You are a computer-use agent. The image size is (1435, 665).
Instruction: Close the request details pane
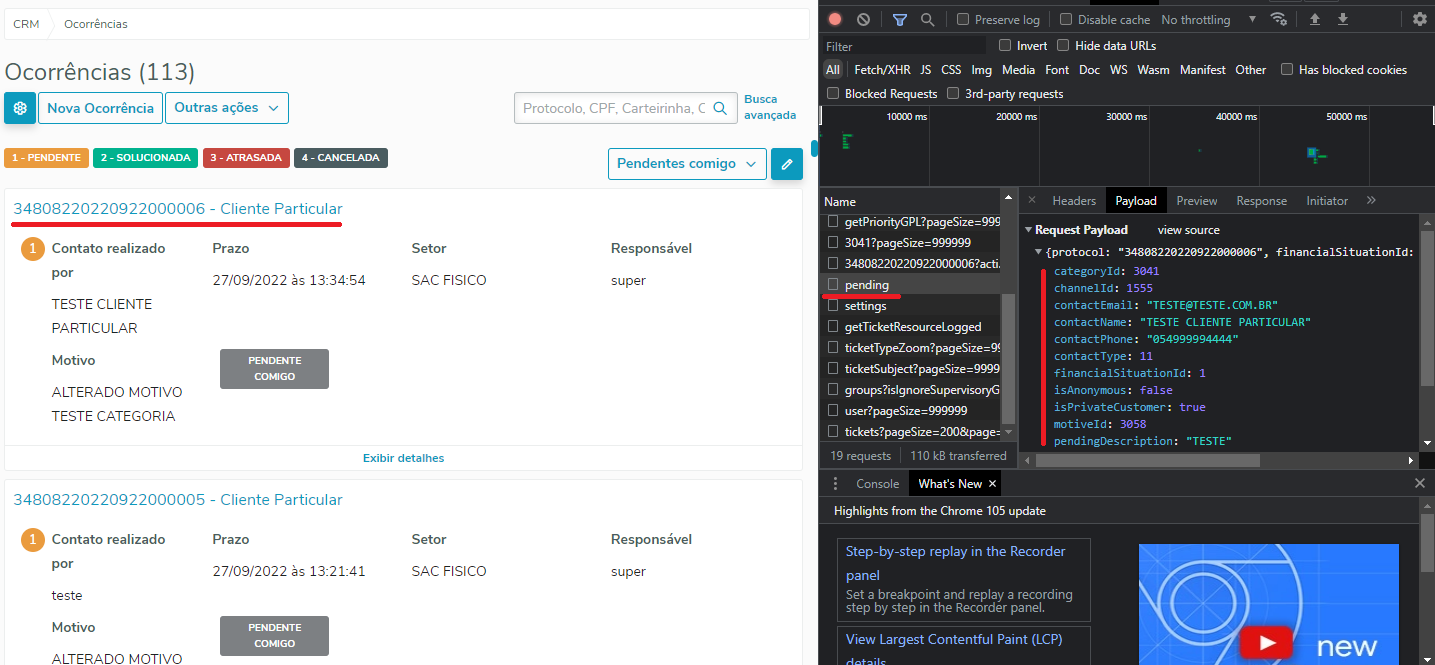point(1032,201)
